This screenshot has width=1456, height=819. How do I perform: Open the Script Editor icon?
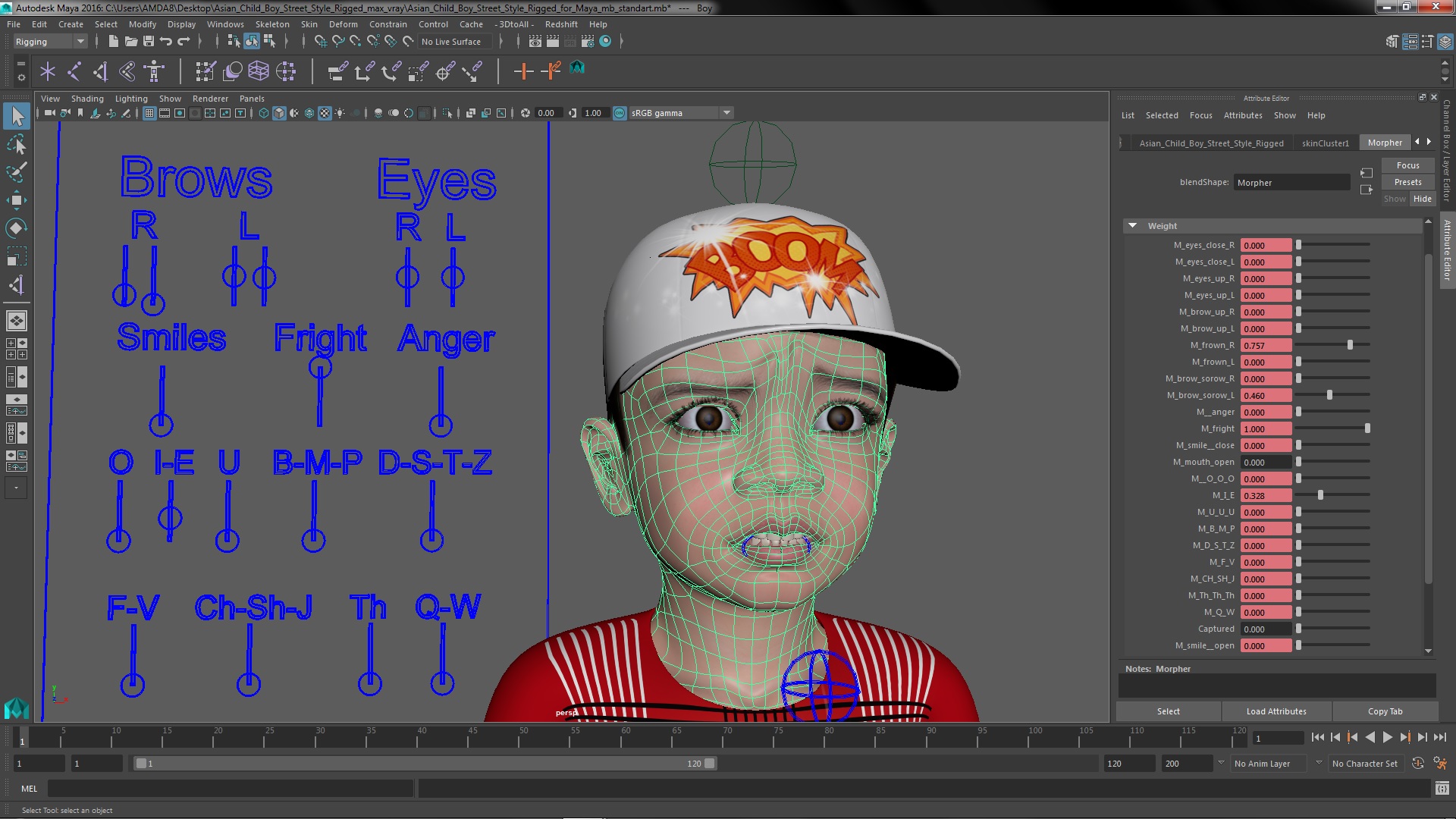[1442, 789]
